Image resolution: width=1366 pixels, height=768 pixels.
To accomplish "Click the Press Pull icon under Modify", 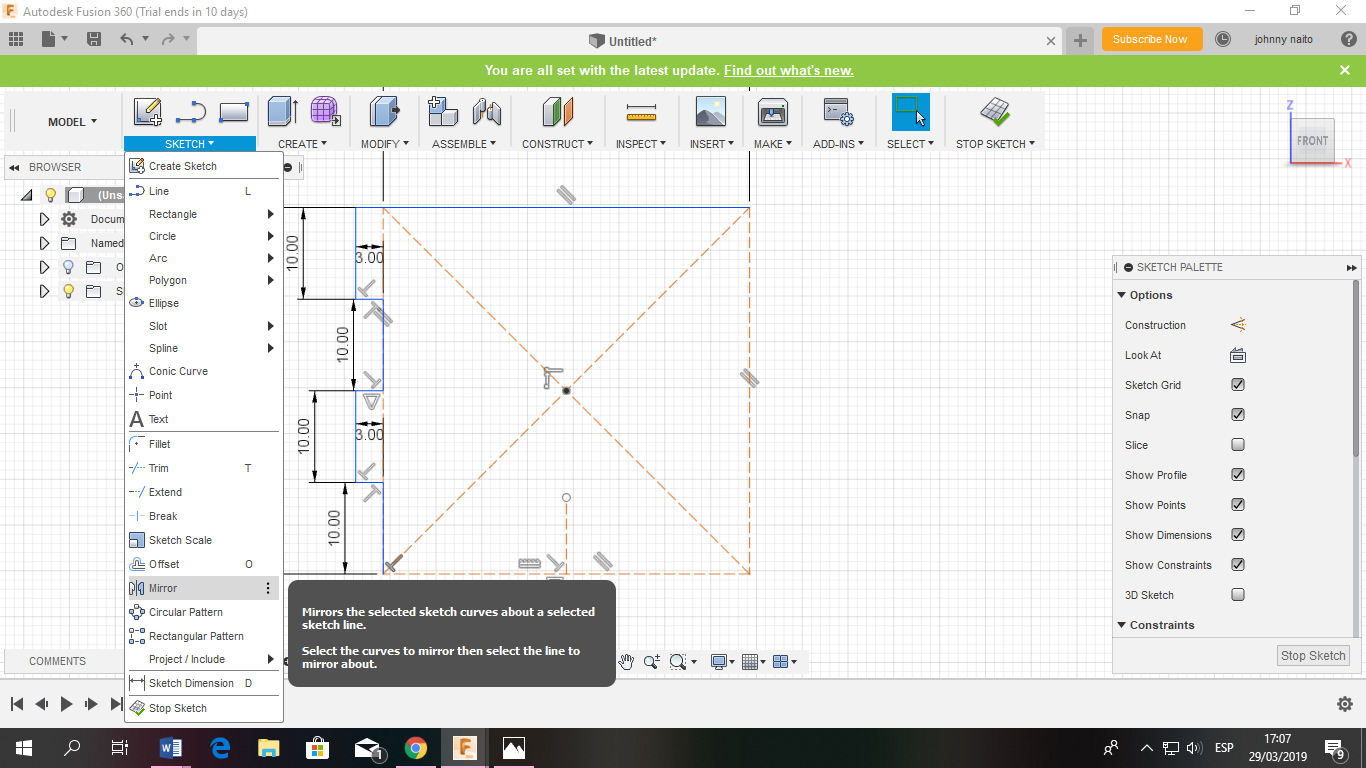I will click(x=384, y=112).
